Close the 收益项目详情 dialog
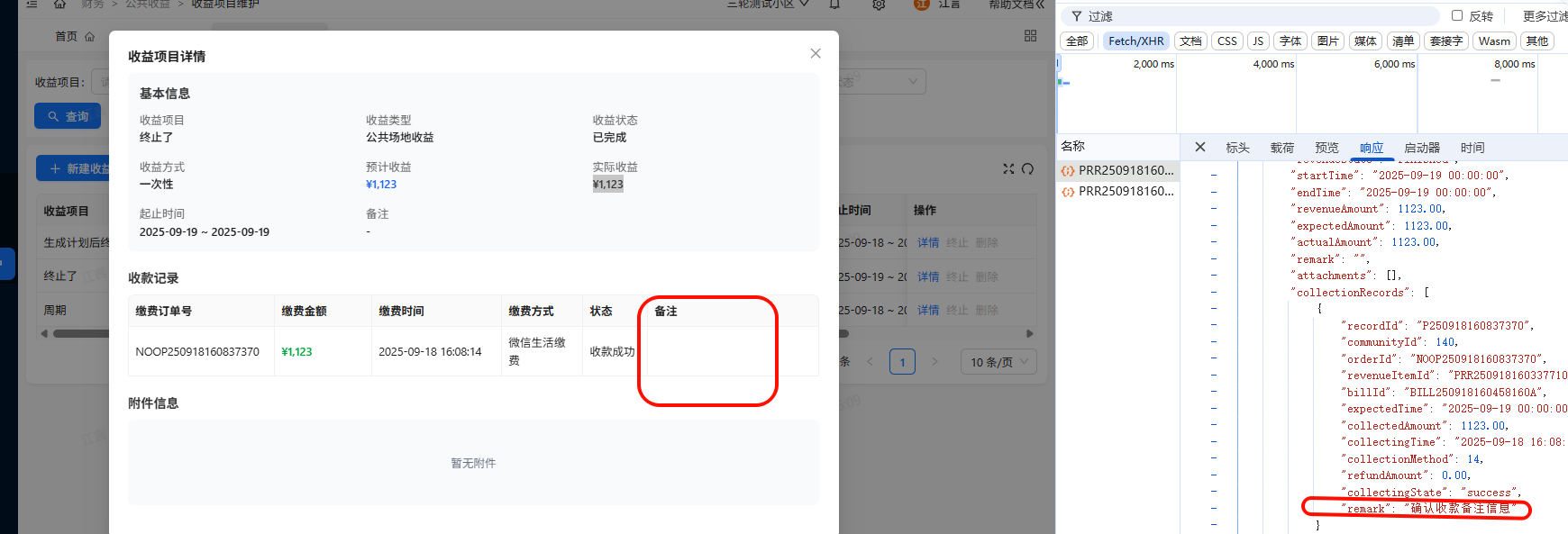 point(816,54)
